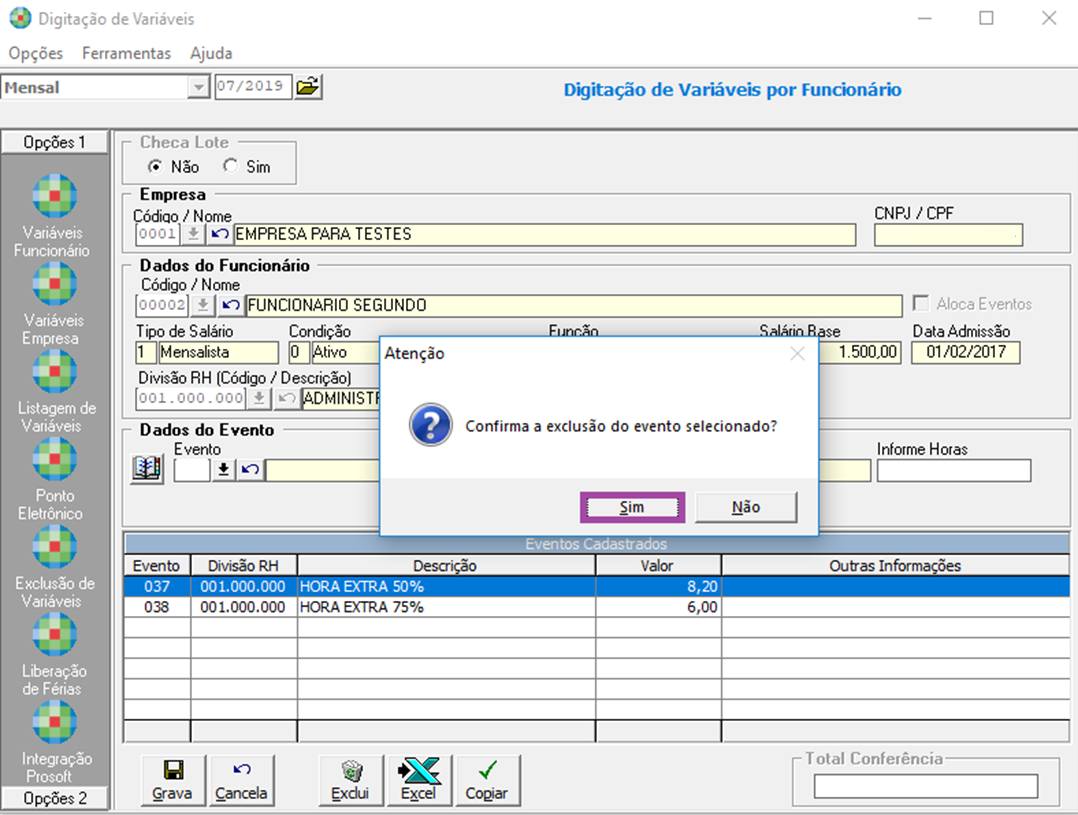This screenshot has height=815, width=1078.
Task: Click Divisão RH undo arrow button
Action: pos(287,398)
